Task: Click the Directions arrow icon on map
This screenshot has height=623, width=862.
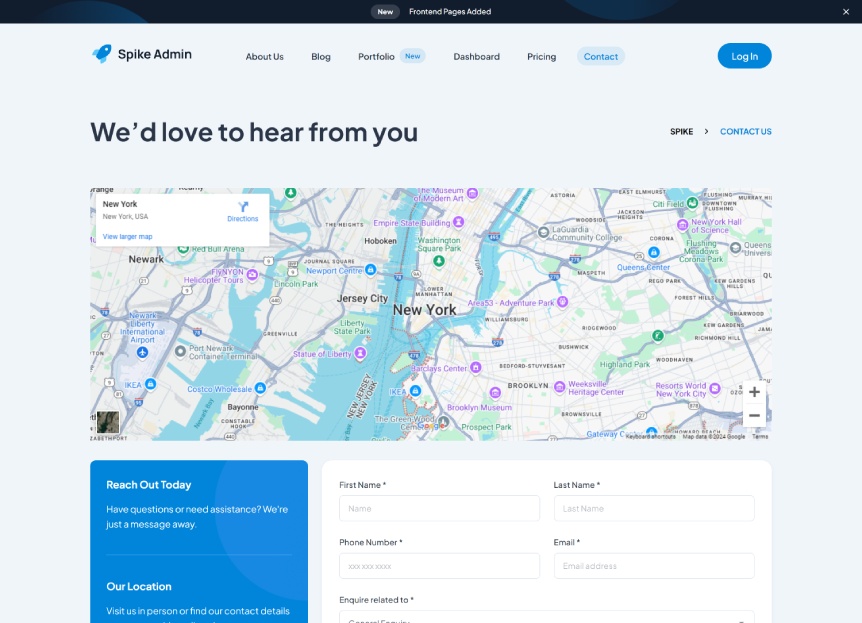Action: coord(243,207)
